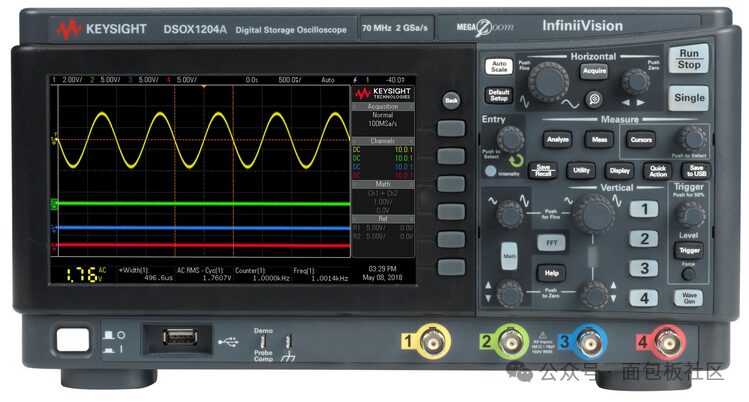Toggle channel 3 with the 3 key
The image size is (749, 402).
tap(644, 268)
